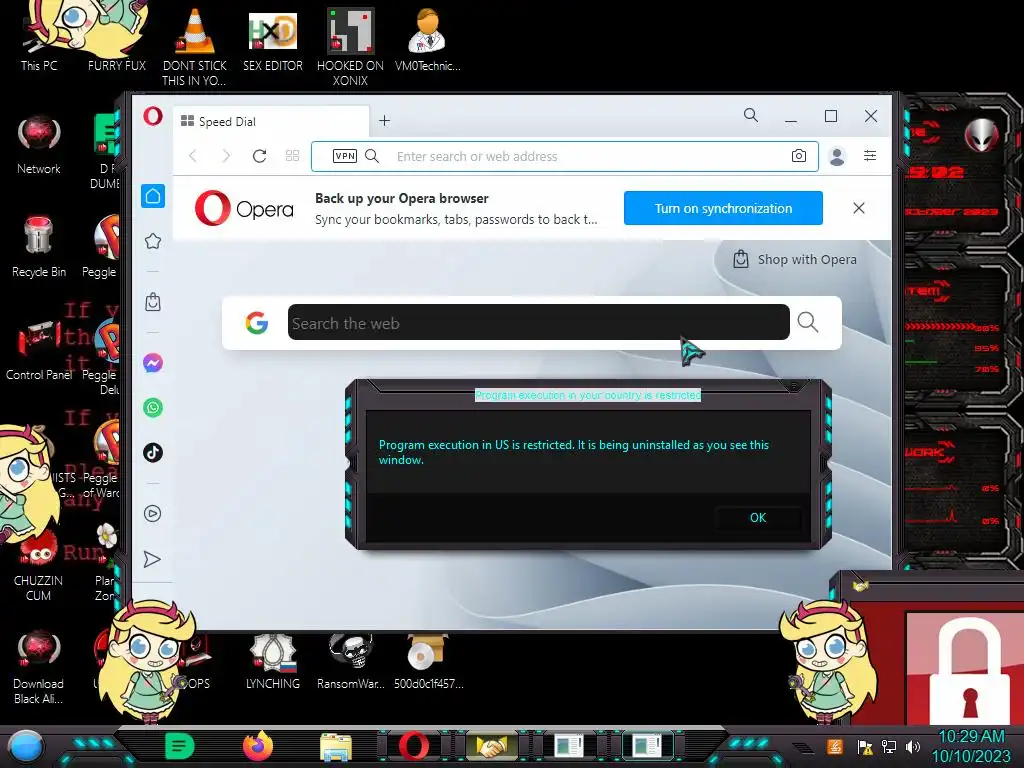Click the restricted dialog title text

[x=588, y=395]
